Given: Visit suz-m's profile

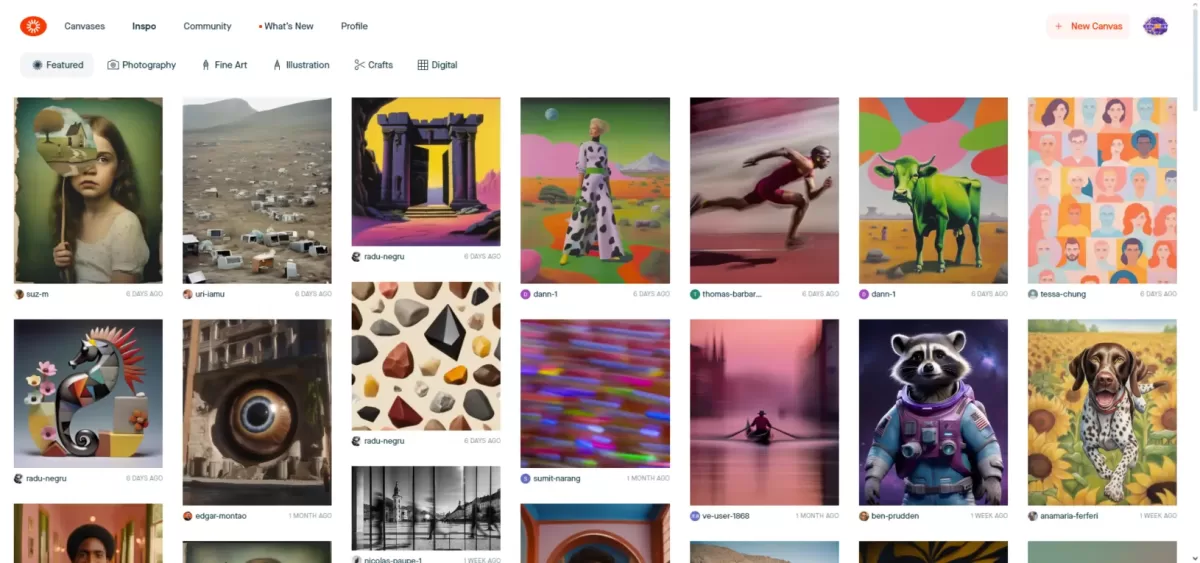Looking at the screenshot, I should [x=37, y=294].
